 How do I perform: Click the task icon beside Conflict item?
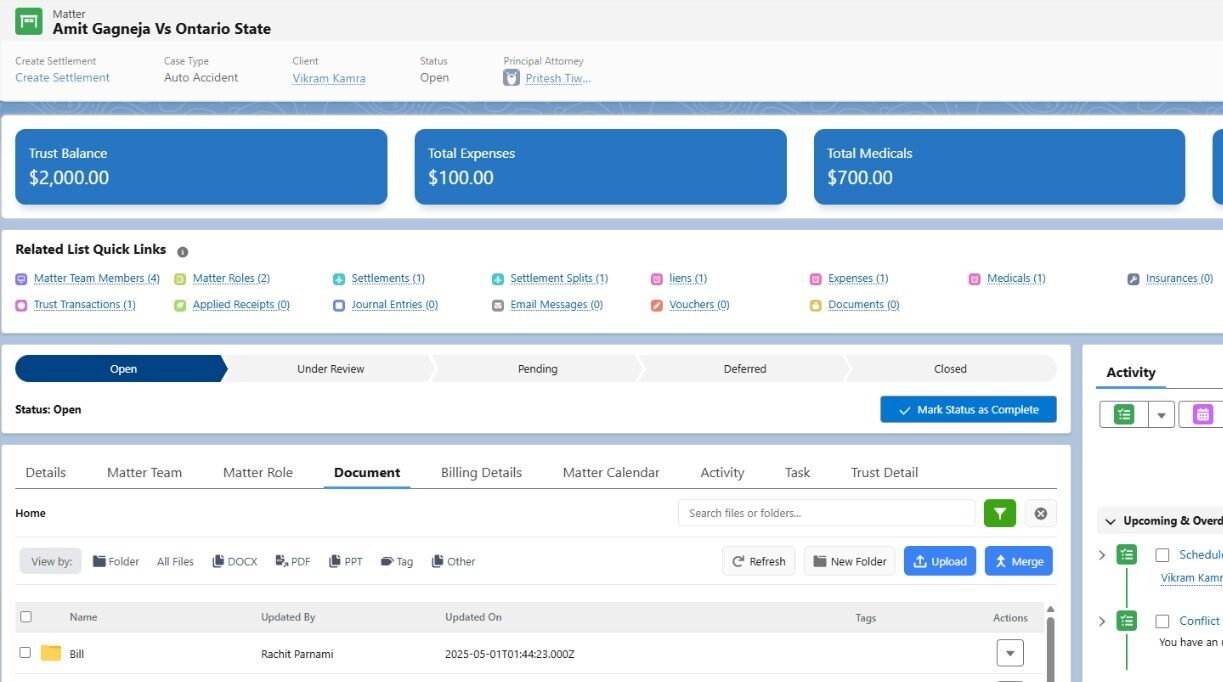1127,621
